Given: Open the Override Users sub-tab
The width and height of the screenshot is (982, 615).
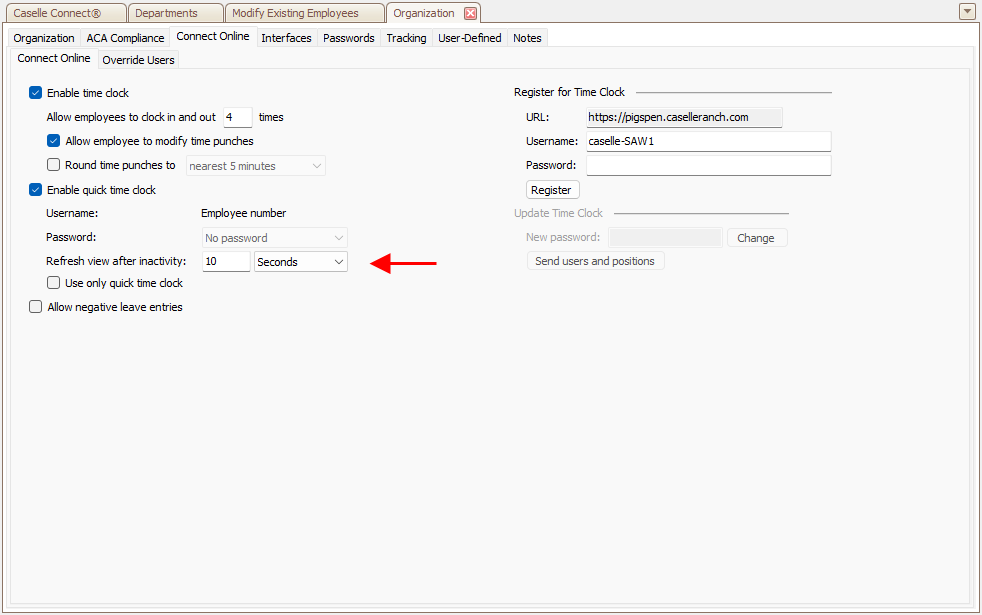Looking at the screenshot, I should pos(138,60).
